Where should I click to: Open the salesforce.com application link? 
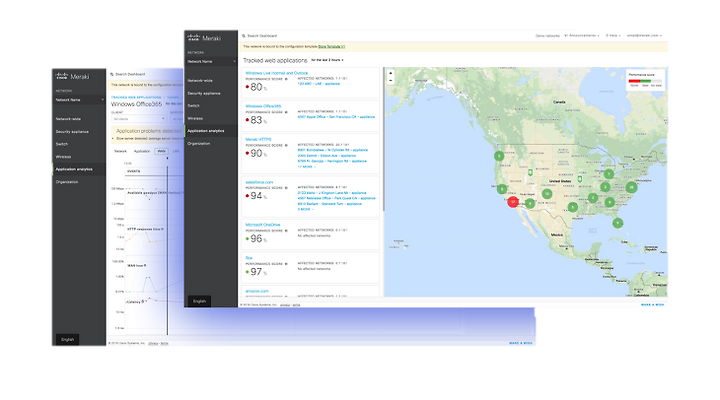tap(259, 182)
